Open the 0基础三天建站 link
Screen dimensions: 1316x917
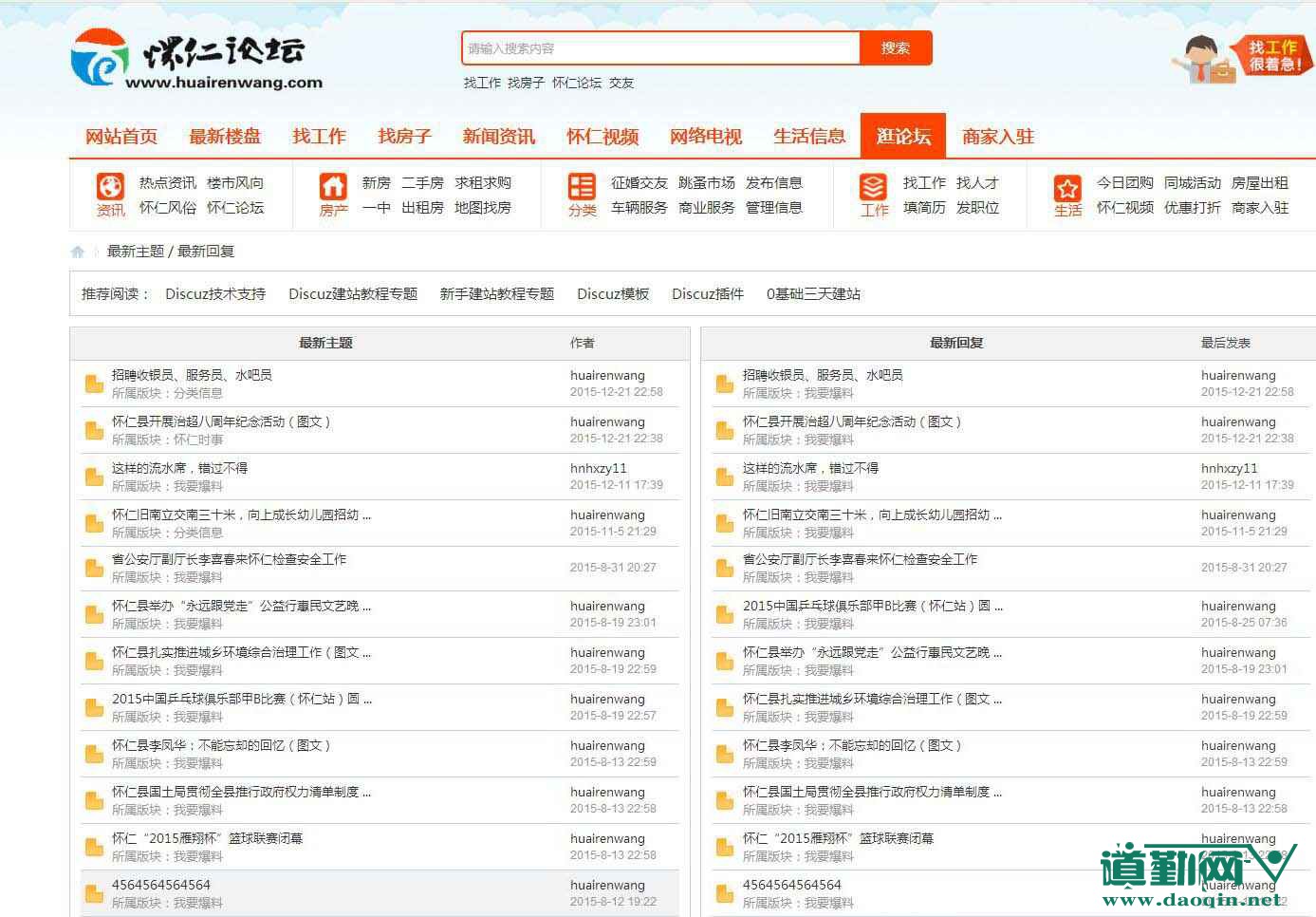(x=813, y=294)
